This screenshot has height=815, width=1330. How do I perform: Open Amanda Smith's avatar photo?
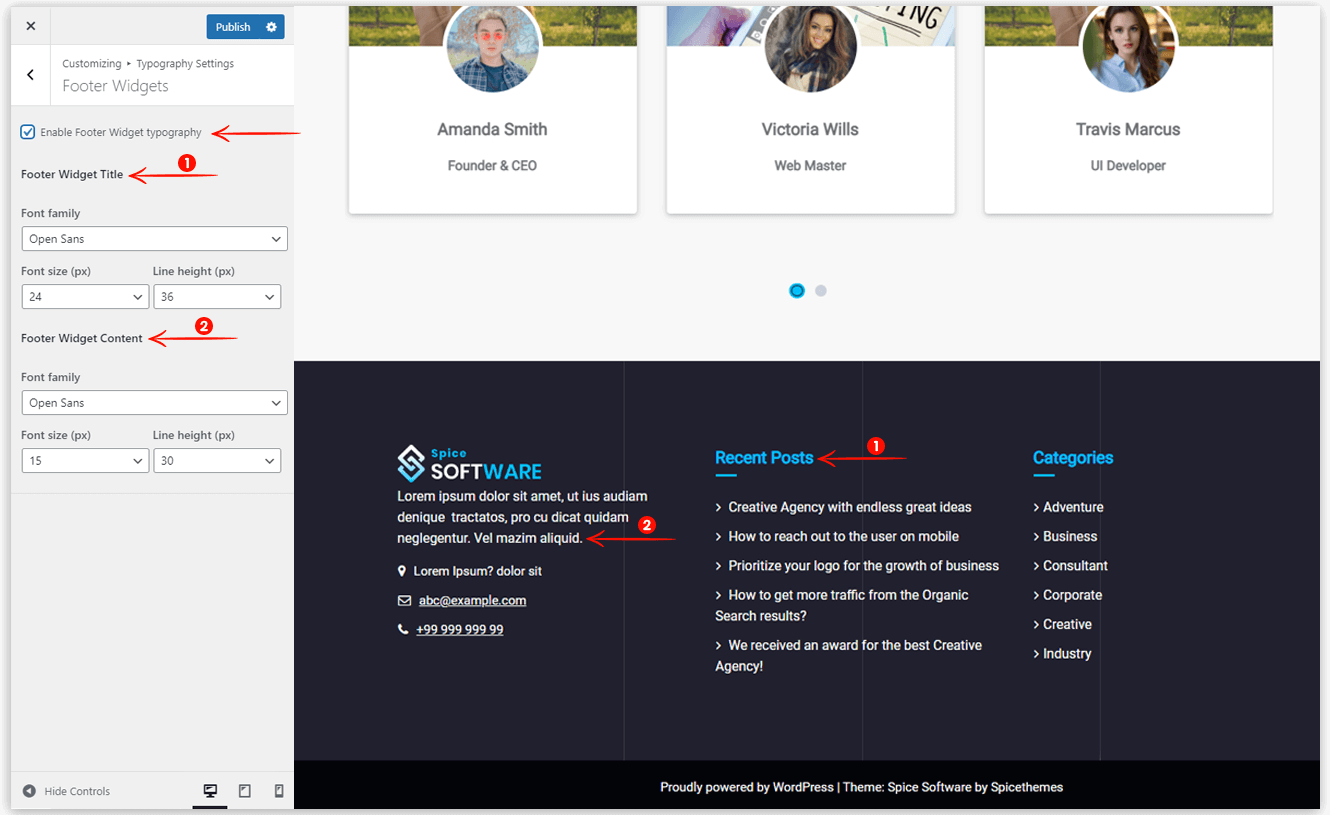point(493,46)
